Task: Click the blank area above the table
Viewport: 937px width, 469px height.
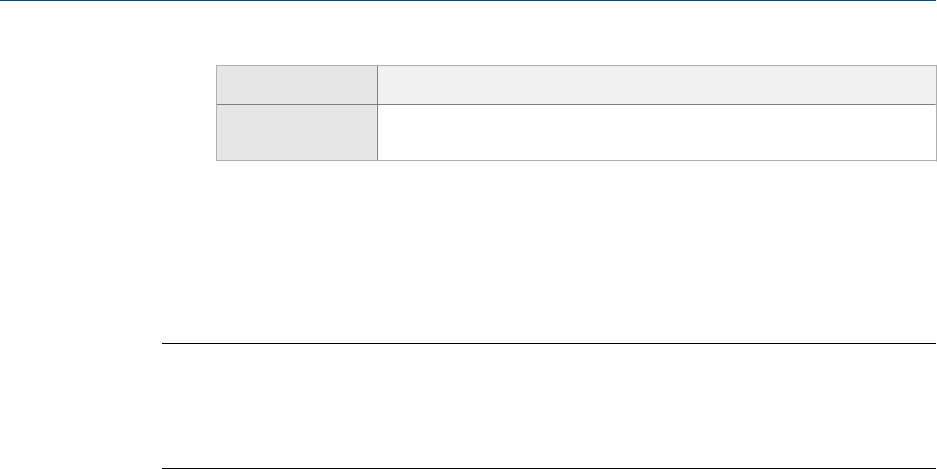Action: click(x=576, y=35)
